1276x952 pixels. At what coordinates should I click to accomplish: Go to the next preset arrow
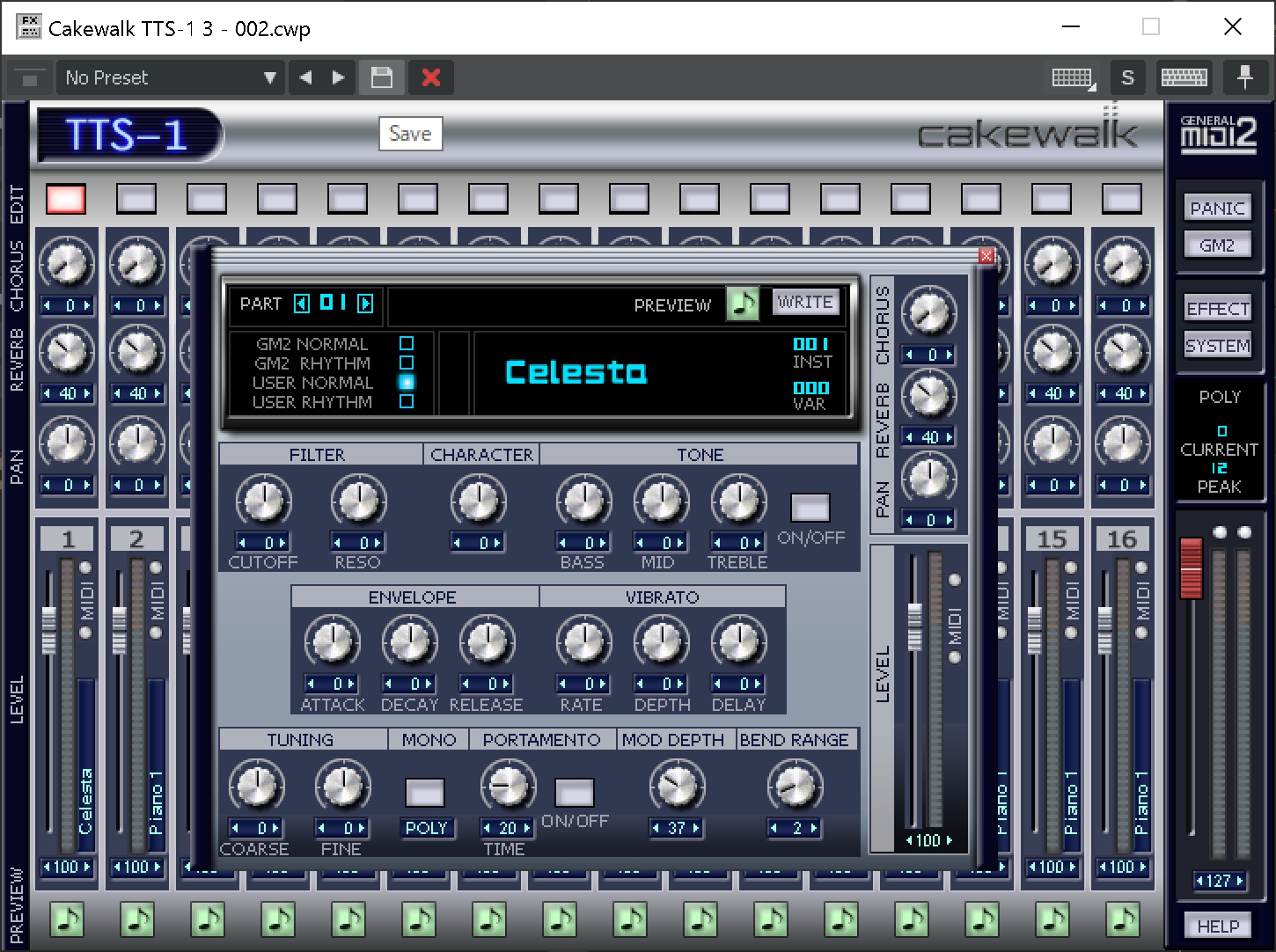point(338,77)
